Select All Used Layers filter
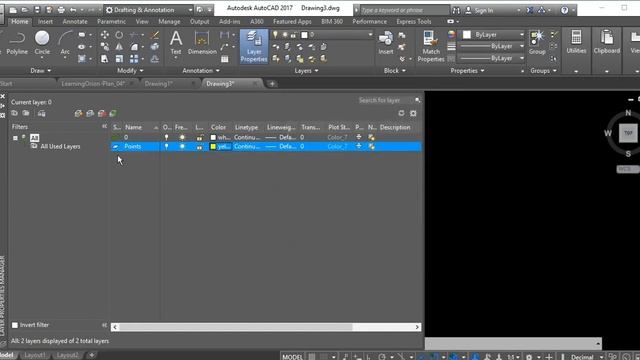The height and width of the screenshot is (360, 640). pos(60,147)
